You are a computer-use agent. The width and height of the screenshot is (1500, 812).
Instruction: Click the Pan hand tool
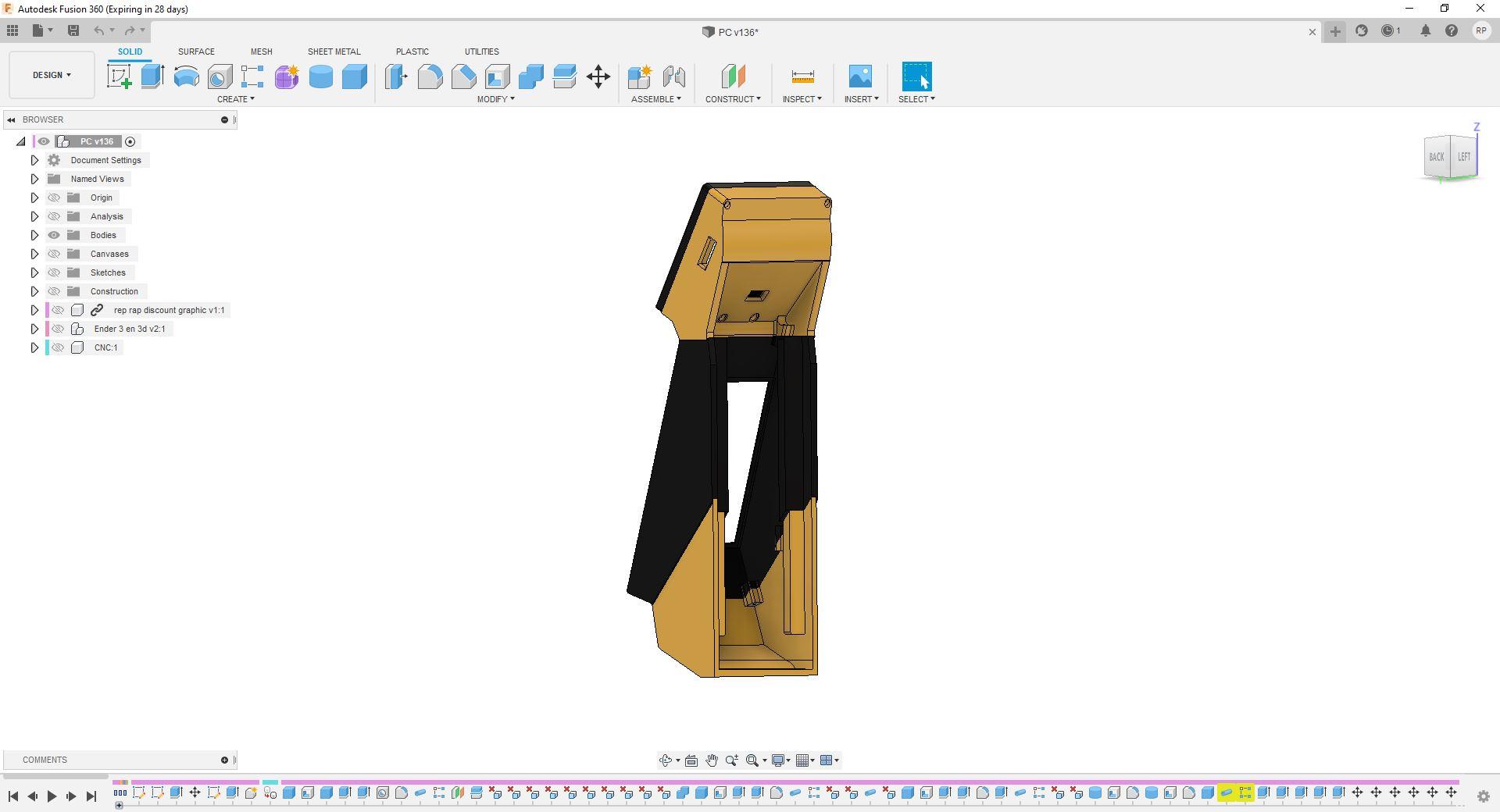click(x=712, y=760)
